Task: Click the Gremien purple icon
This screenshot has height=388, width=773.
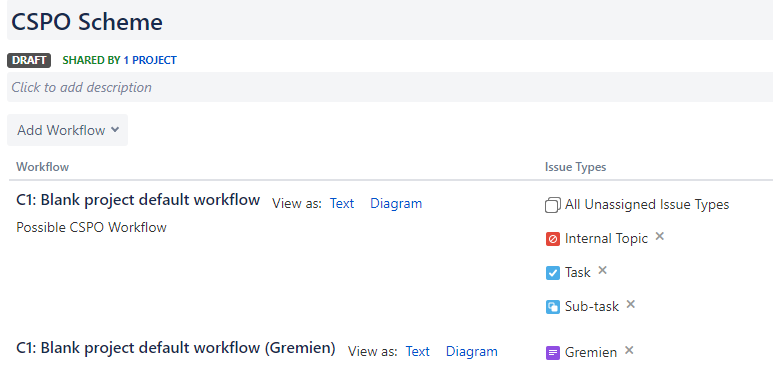Action: (553, 353)
